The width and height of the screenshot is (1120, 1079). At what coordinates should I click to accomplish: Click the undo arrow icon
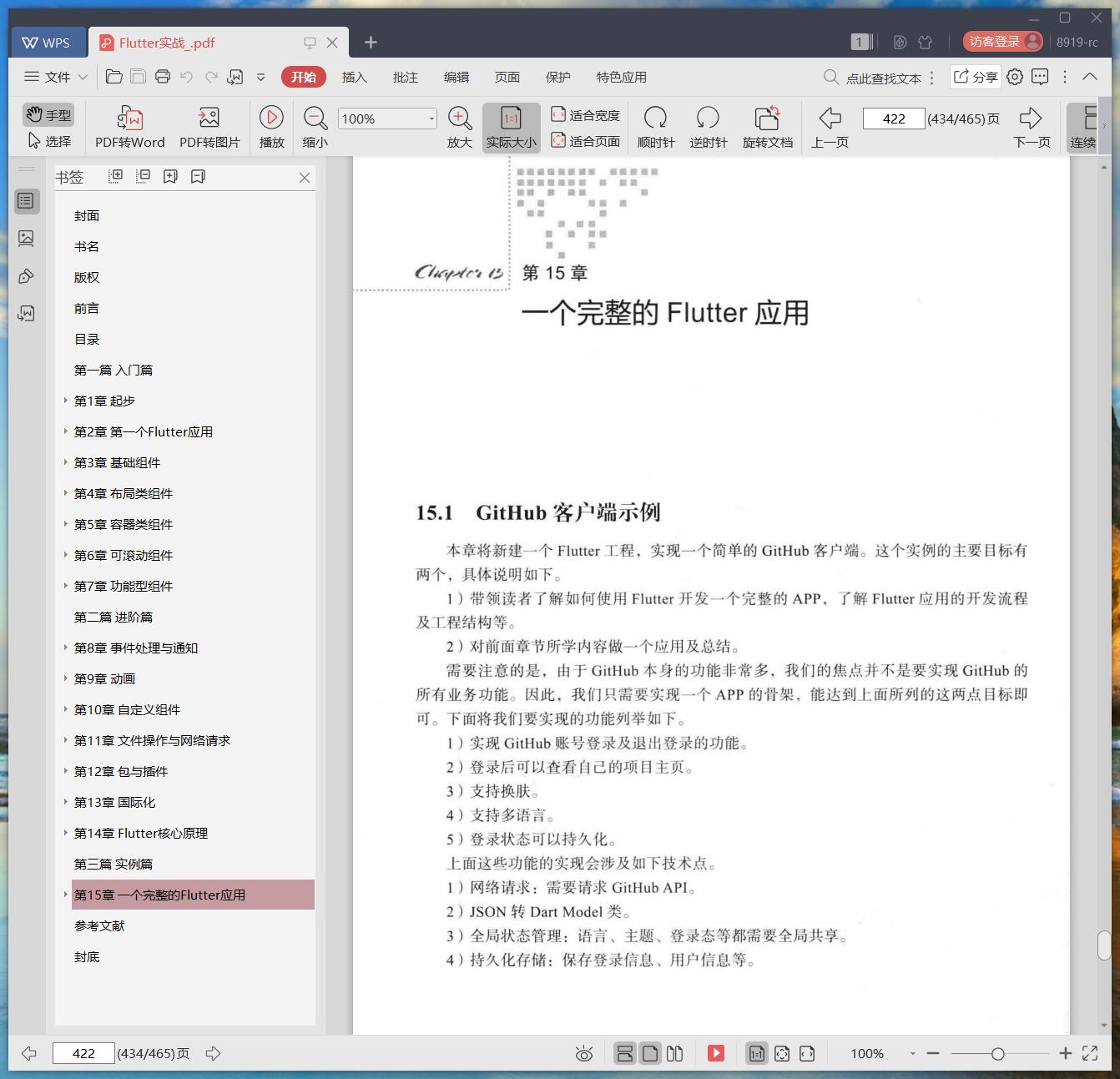187,77
